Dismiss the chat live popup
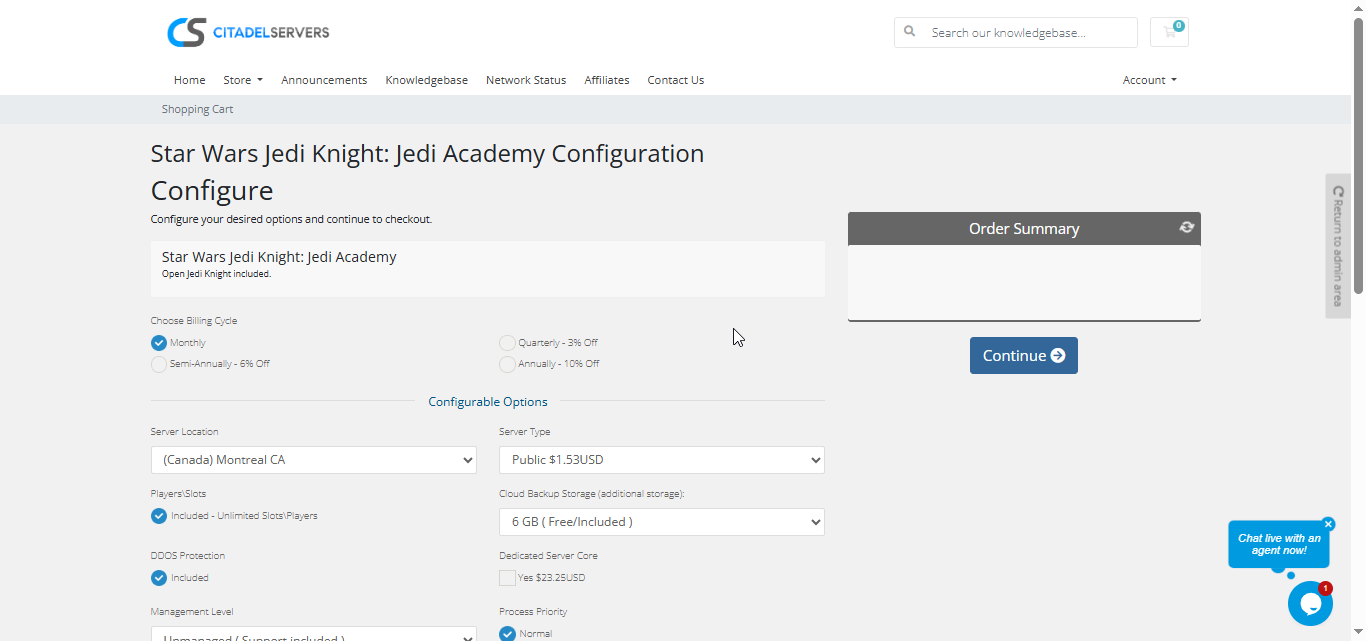This screenshot has height=641, width=1366. tap(1328, 524)
